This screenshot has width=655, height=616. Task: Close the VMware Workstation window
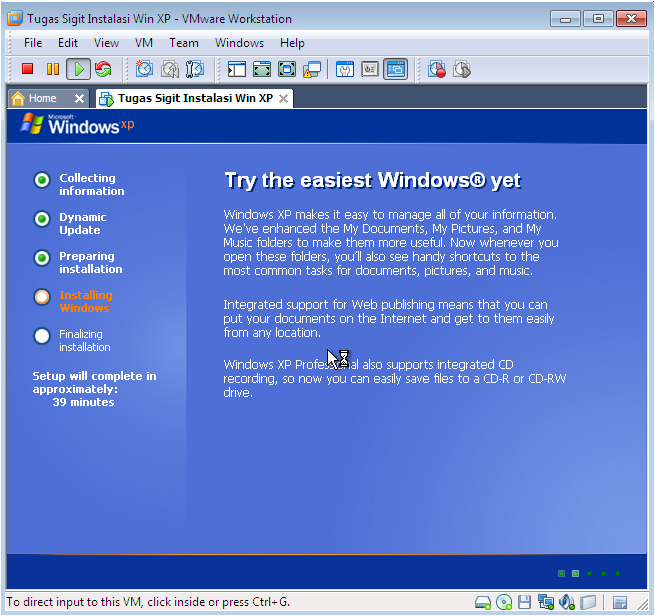pos(632,19)
